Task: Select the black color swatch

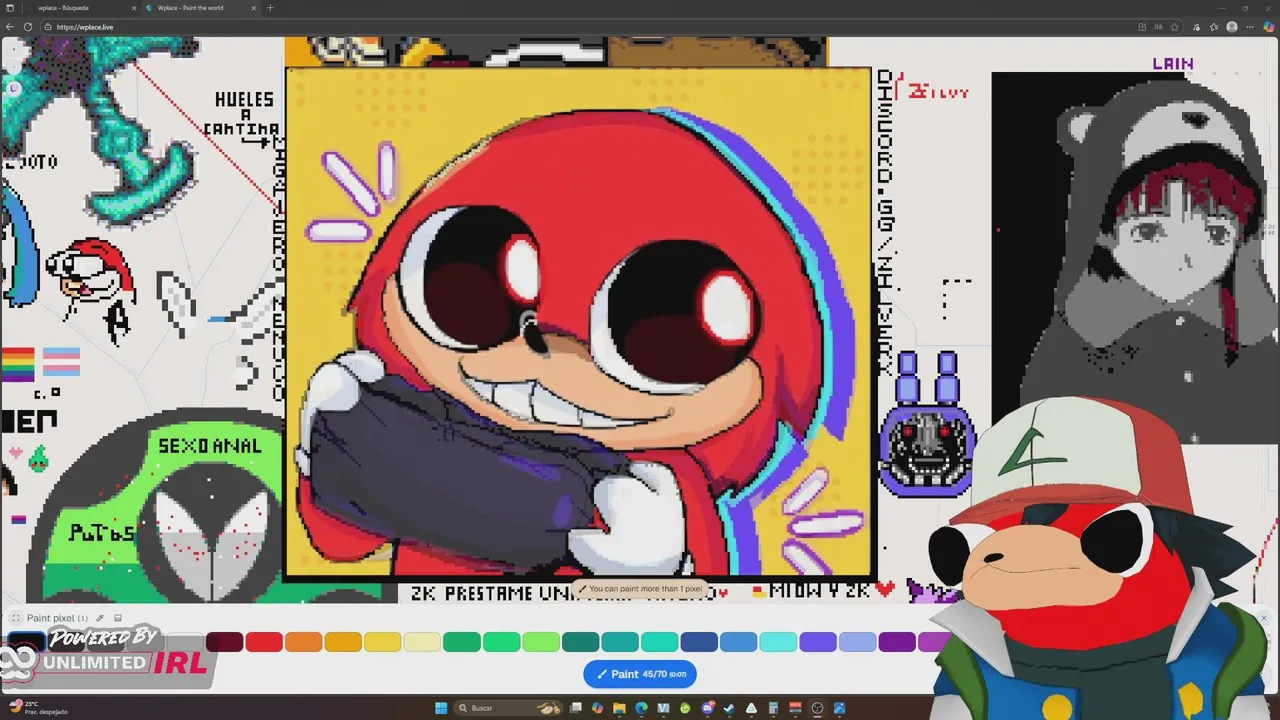Action: pyautogui.click(x=27, y=642)
